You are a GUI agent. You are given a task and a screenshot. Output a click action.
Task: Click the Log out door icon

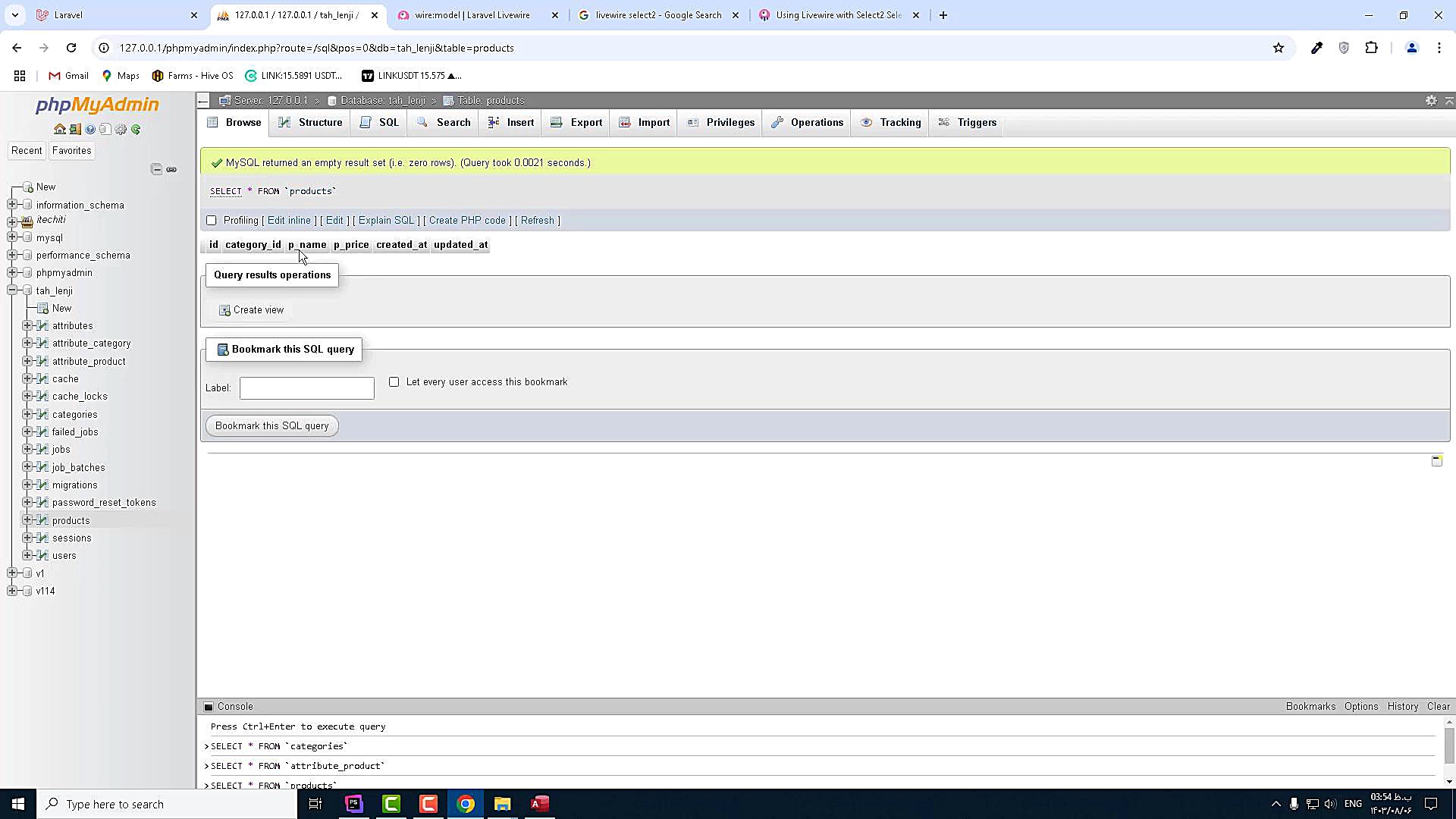(74, 129)
